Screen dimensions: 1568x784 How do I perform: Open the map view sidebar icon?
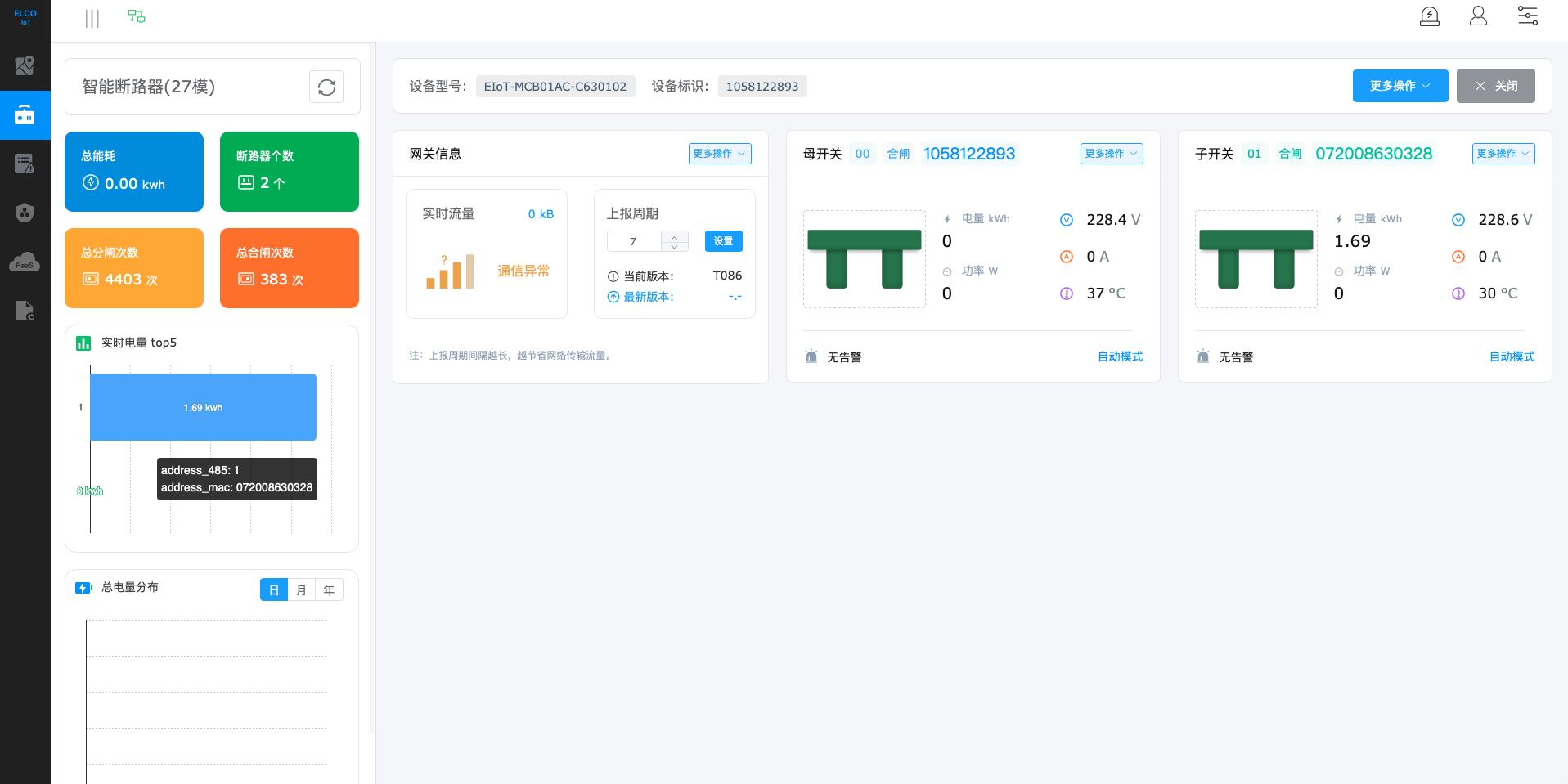25,65
